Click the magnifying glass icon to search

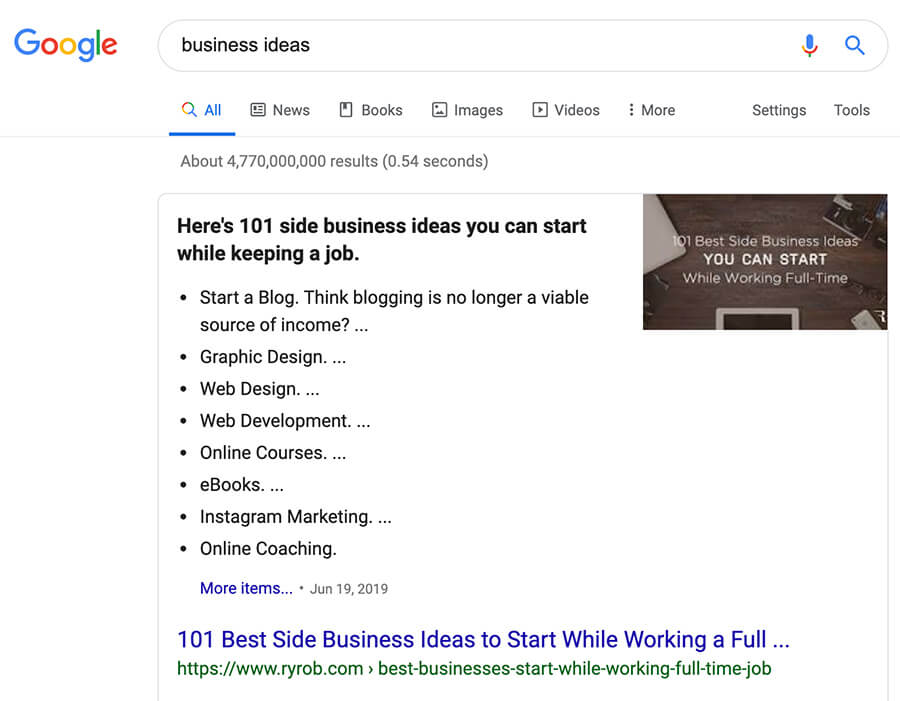point(855,45)
